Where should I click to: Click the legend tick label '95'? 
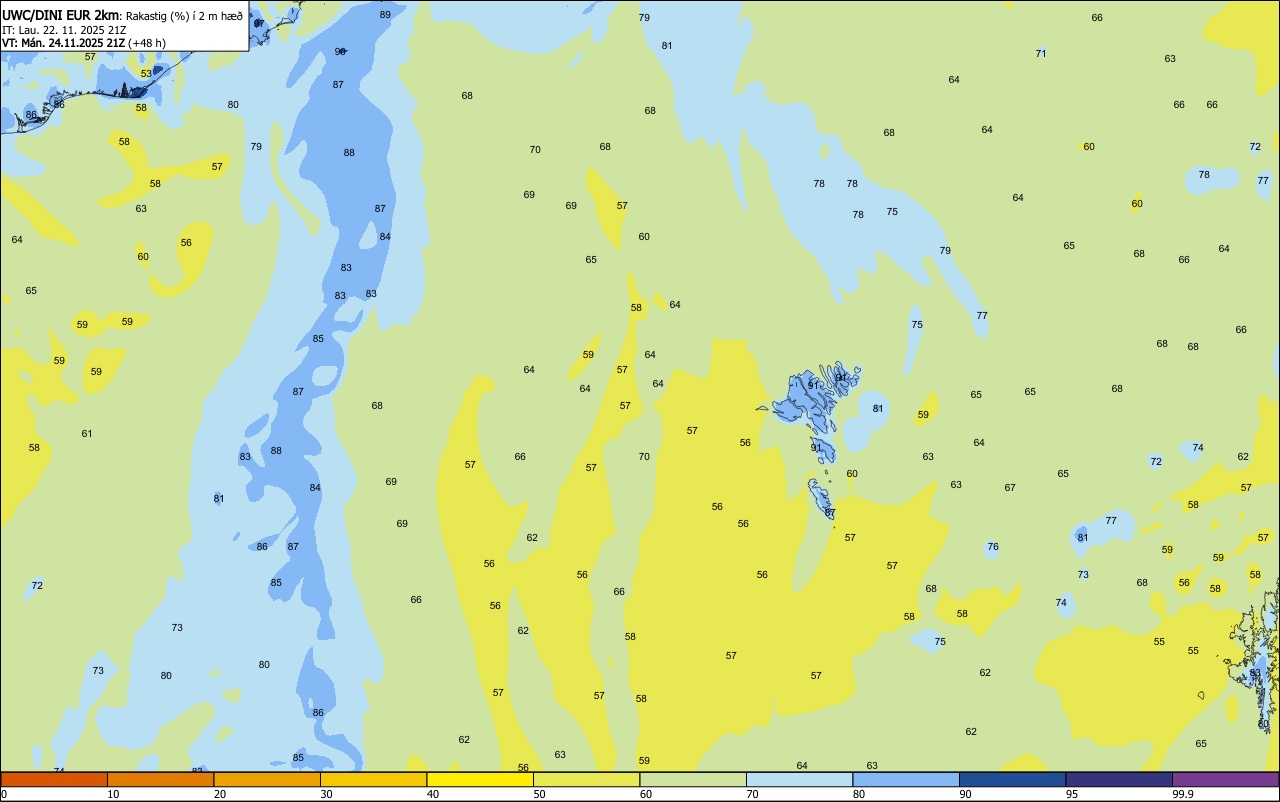pyautogui.click(x=1072, y=794)
